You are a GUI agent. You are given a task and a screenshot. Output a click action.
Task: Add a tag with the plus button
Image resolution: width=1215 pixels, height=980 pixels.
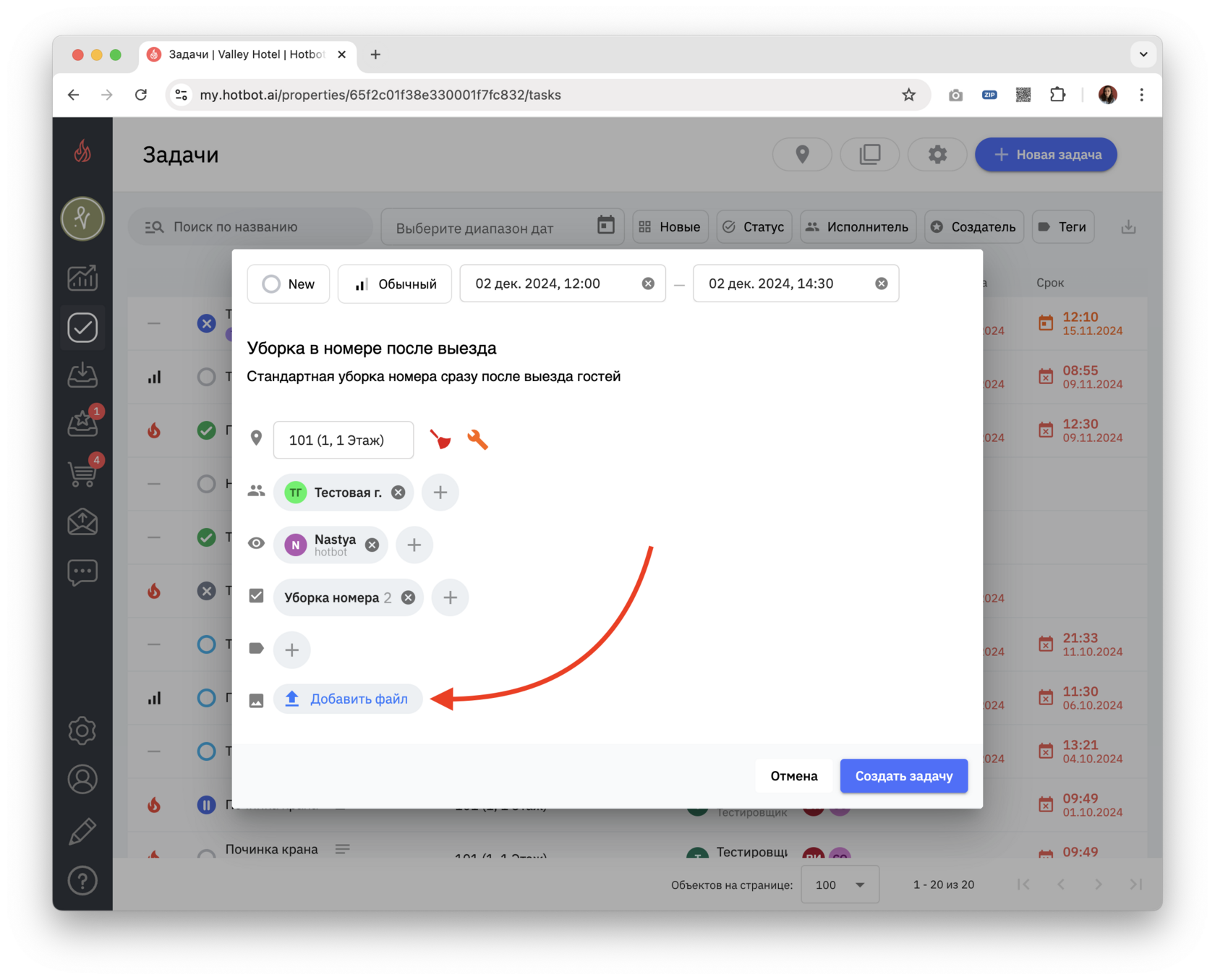click(x=292, y=649)
